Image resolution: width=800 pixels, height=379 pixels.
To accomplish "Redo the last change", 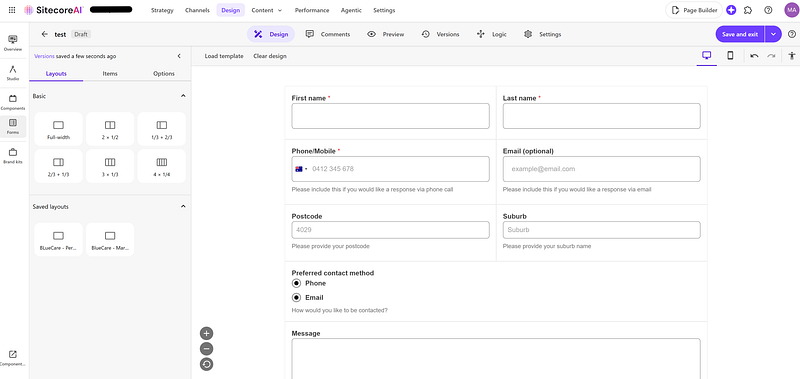I will (x=771, y=56).
